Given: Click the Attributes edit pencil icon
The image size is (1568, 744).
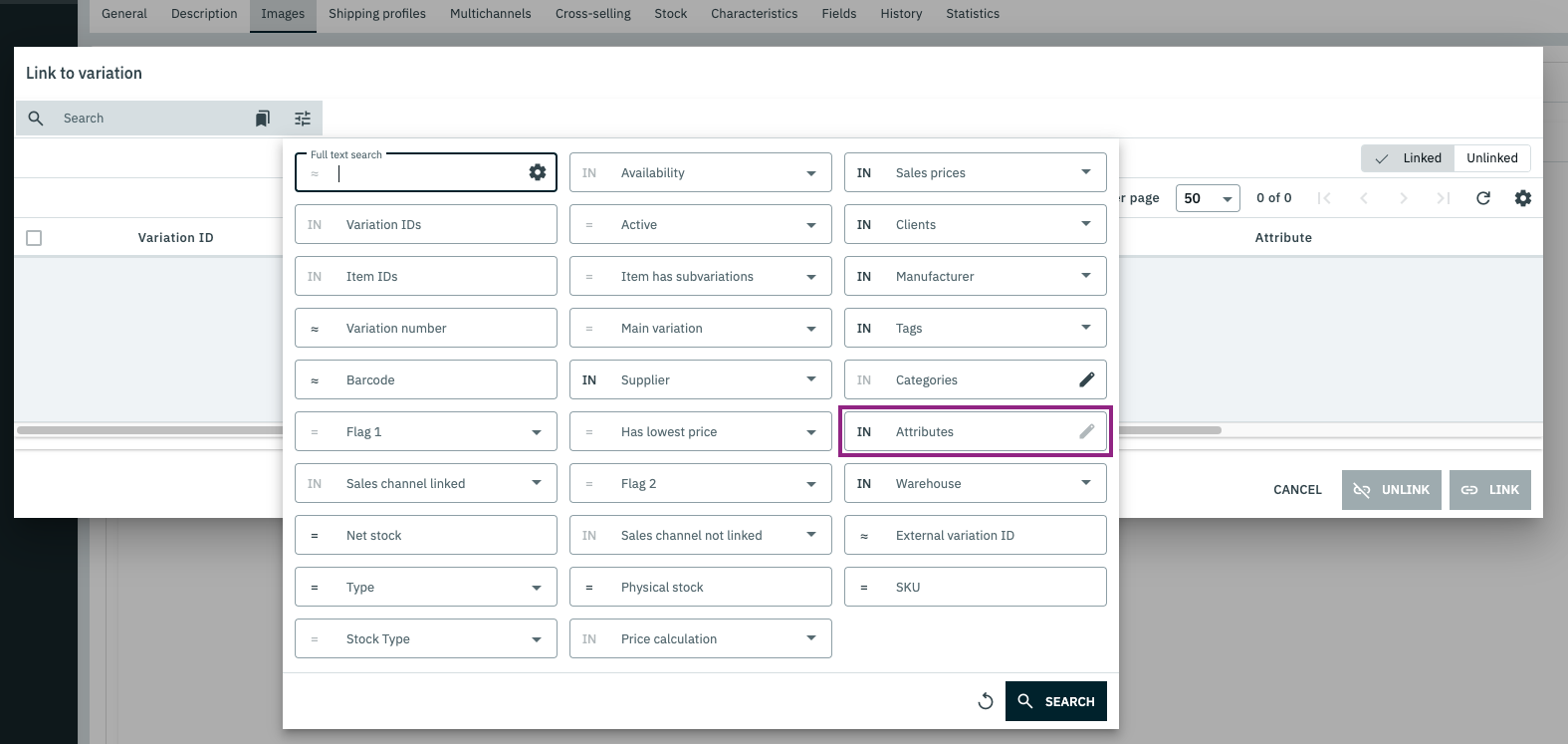Looking at the screenshot, I should (x=1086, y=431).
